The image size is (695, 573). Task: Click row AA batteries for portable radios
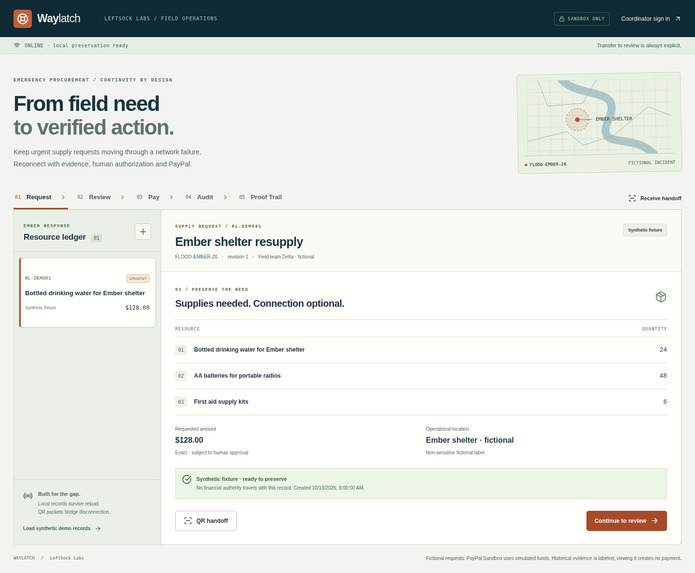(x=421, y=375)
